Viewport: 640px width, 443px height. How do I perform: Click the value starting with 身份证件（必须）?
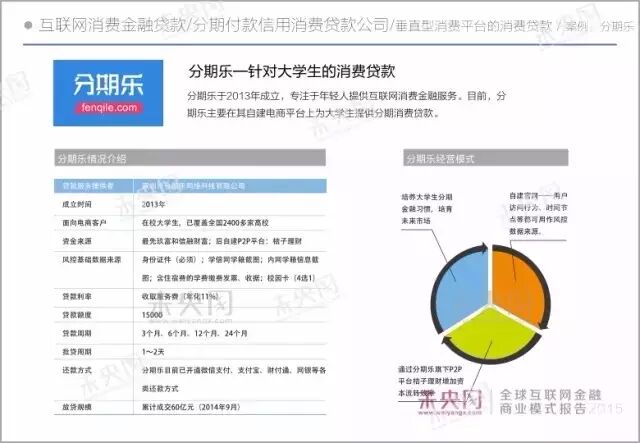click(230, 269)
